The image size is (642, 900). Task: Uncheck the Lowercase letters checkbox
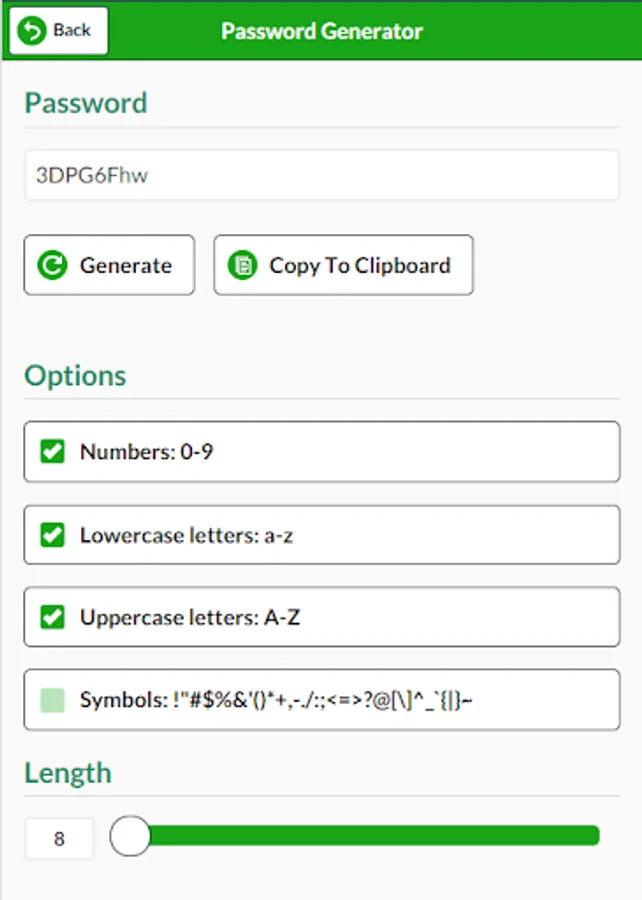point(52,535)
